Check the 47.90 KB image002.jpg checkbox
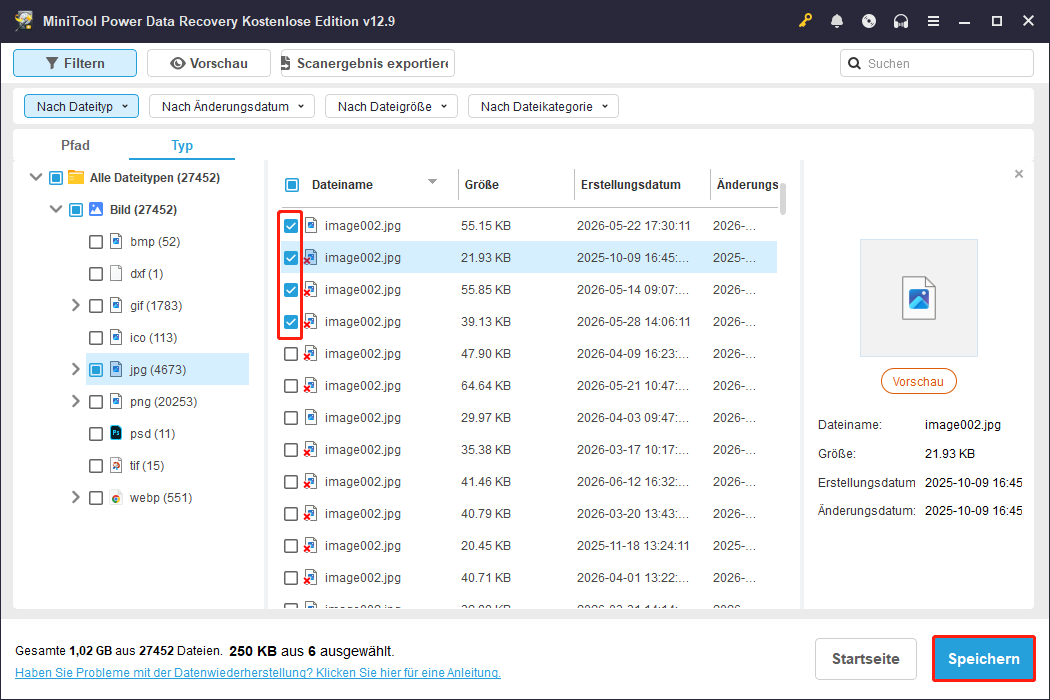Image resolution: width=1050 pixels, height=700 pixels. tap(291, 354)
